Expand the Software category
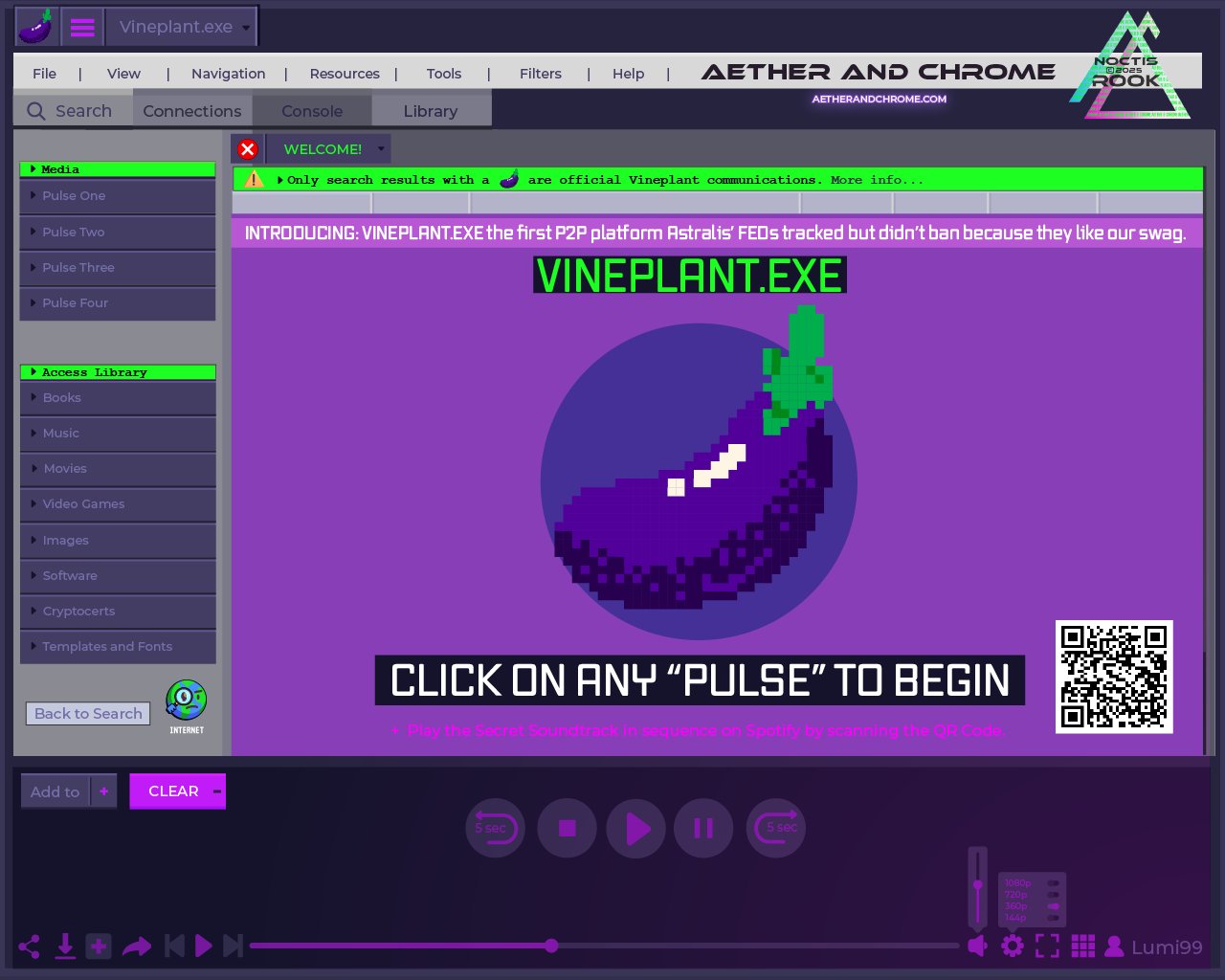Screen dimensions: 1225x980 click(x=118, y=576)
